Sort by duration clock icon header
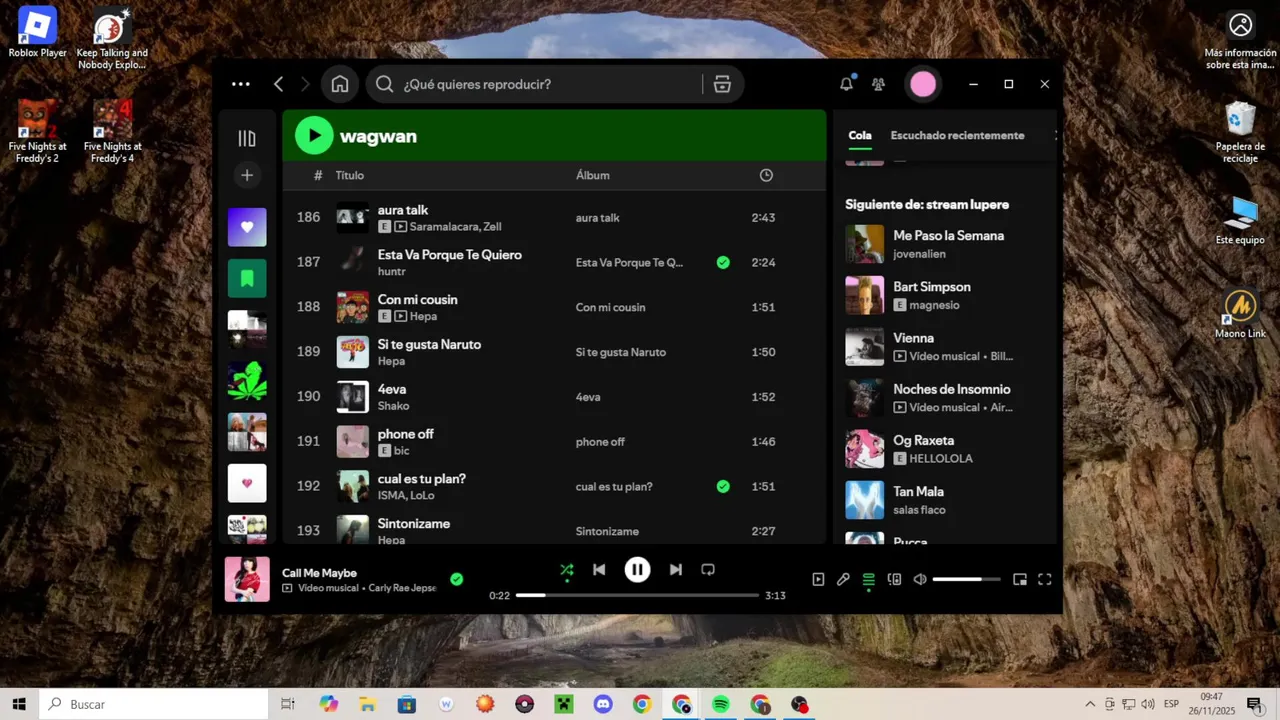 coord(766,175)
